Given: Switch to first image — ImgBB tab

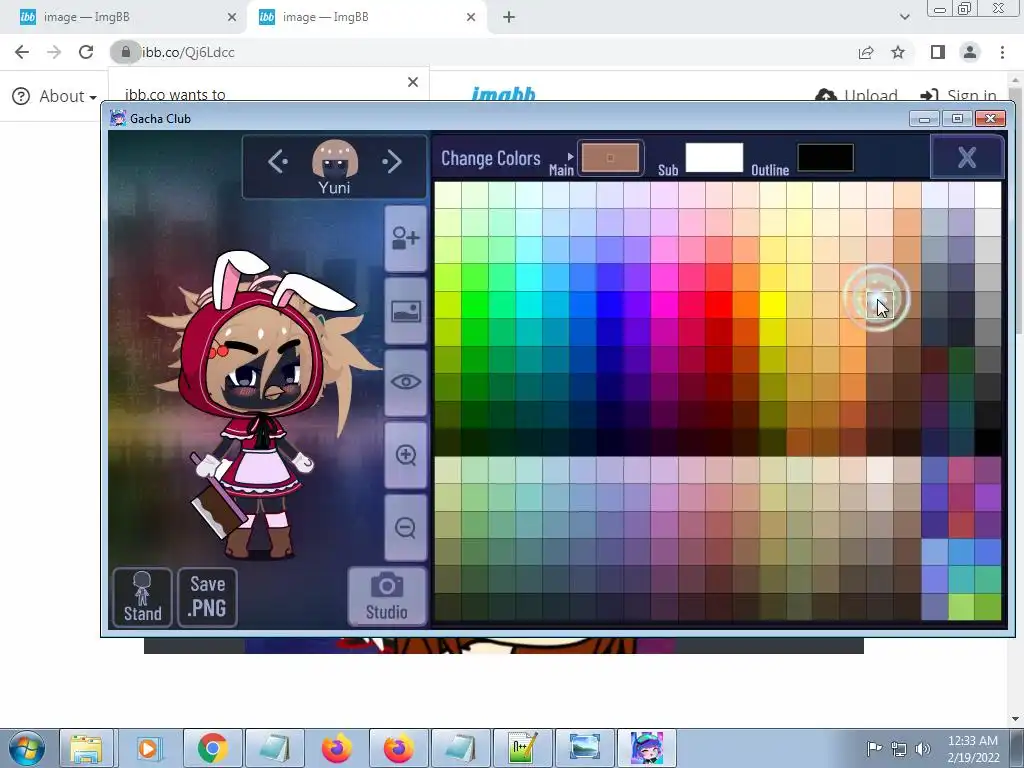Looking at the screenshot, I should [124, 17].
